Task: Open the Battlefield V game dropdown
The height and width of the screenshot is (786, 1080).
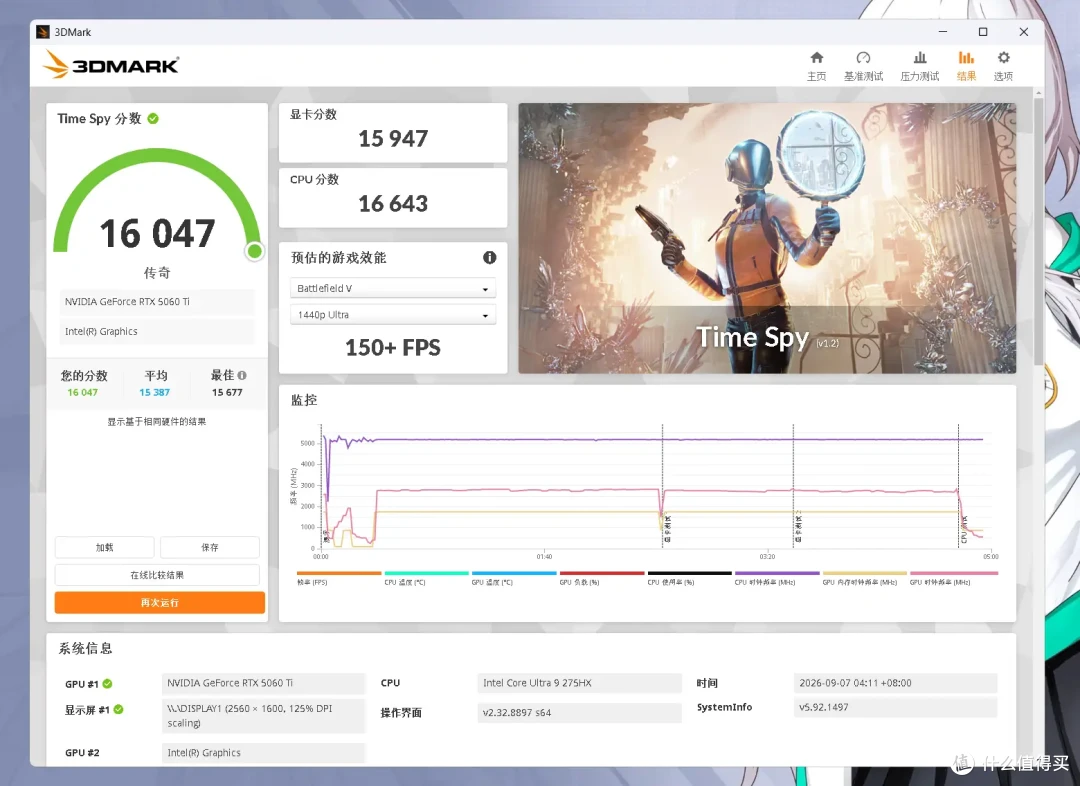Action: click(393, 288)
